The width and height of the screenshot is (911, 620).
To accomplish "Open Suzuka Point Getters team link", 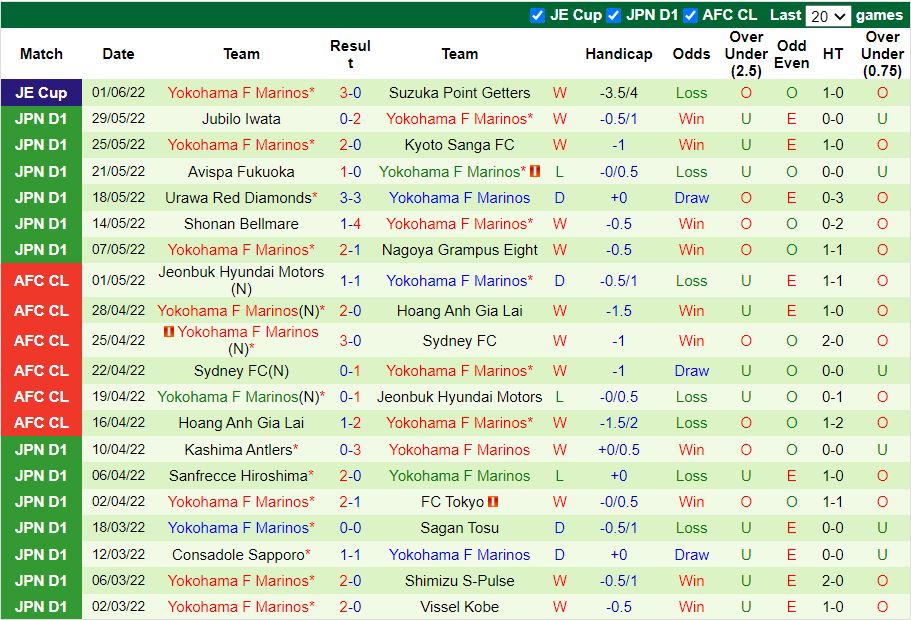I will (x=460, y=92).
